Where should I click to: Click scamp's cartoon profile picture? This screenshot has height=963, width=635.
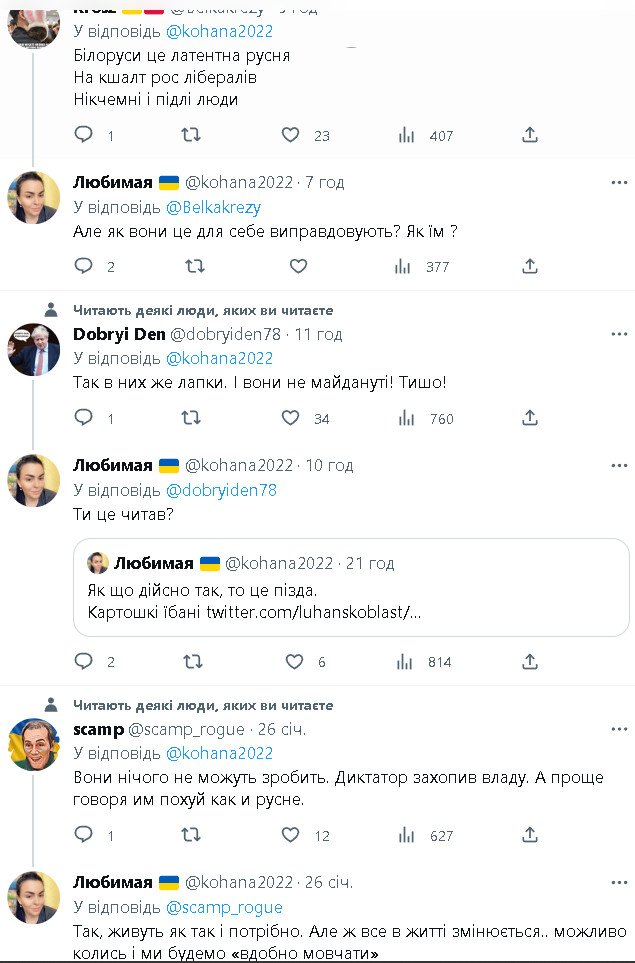tap(34, 744)
